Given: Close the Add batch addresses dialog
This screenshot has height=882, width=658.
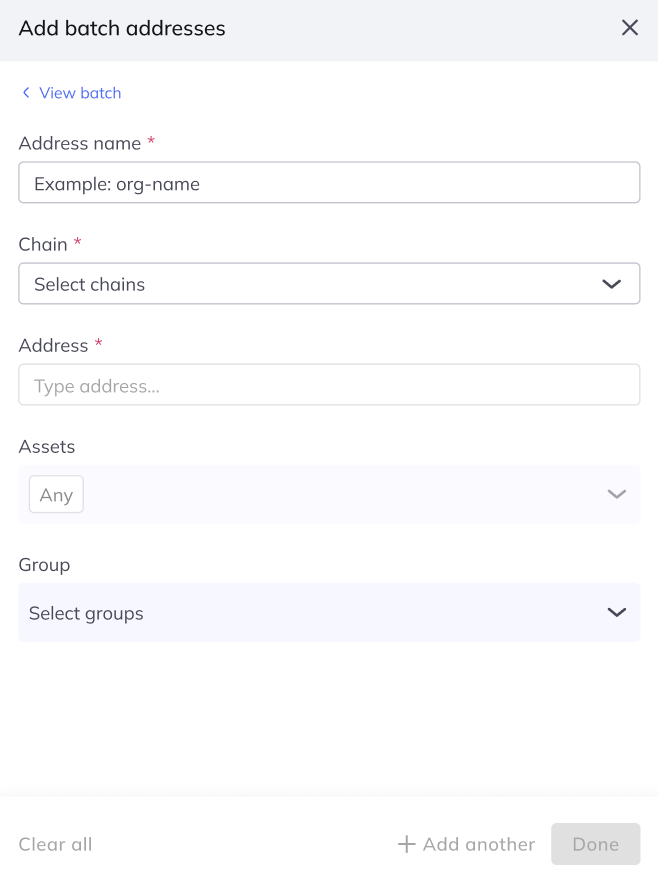Looking at the screenshot, I should click(x=630, y=28).
